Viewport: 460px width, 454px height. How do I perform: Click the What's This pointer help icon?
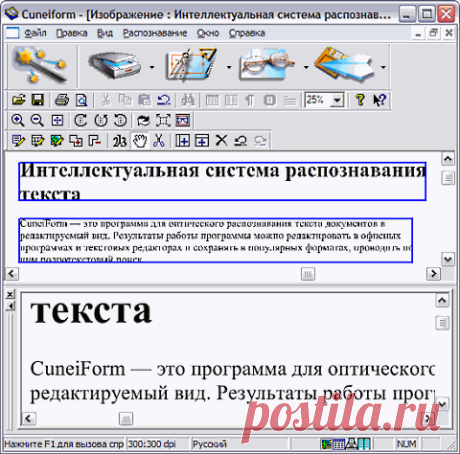point(379,100)
